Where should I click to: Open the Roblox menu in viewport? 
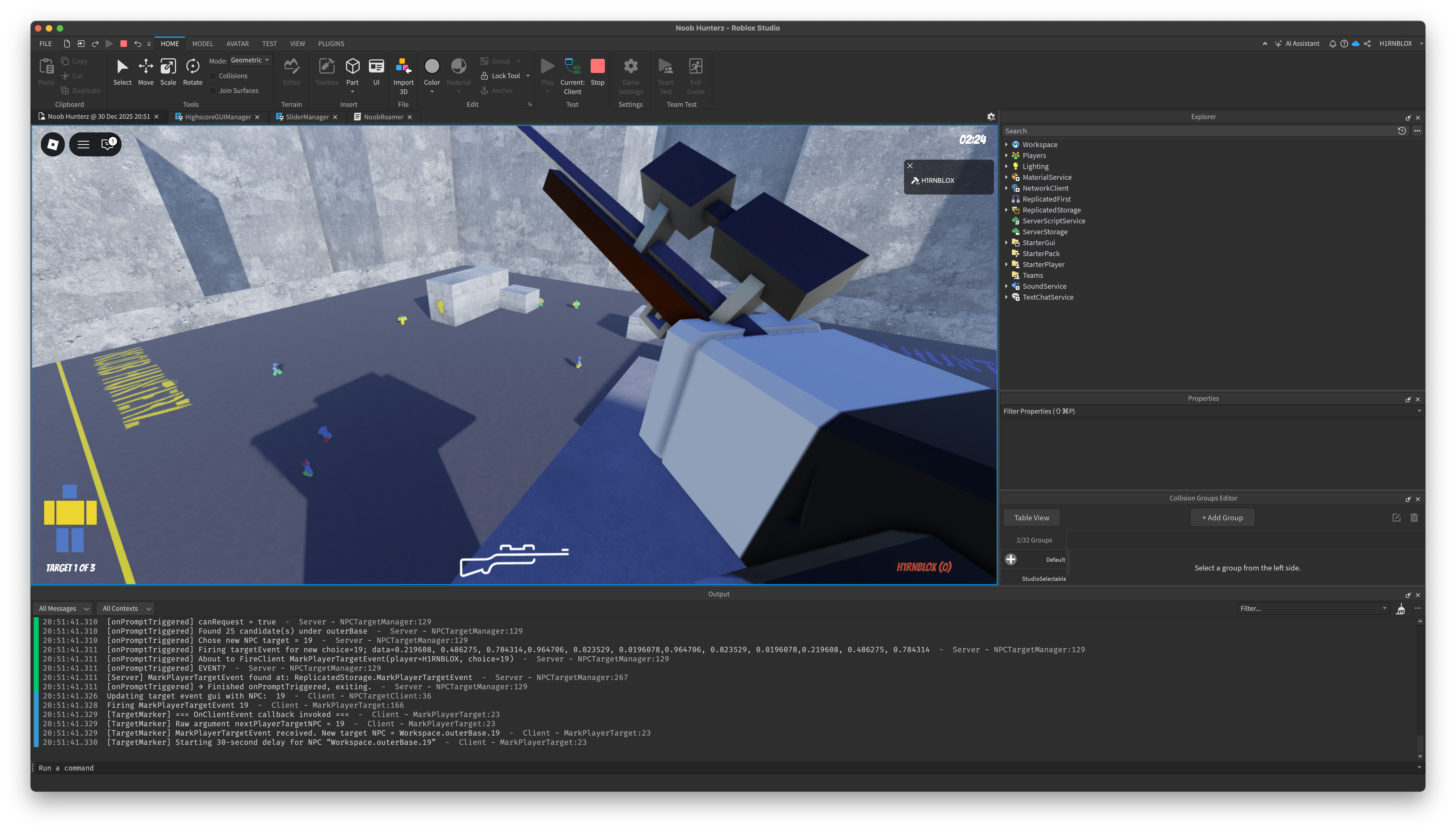[x=53, y=144]
